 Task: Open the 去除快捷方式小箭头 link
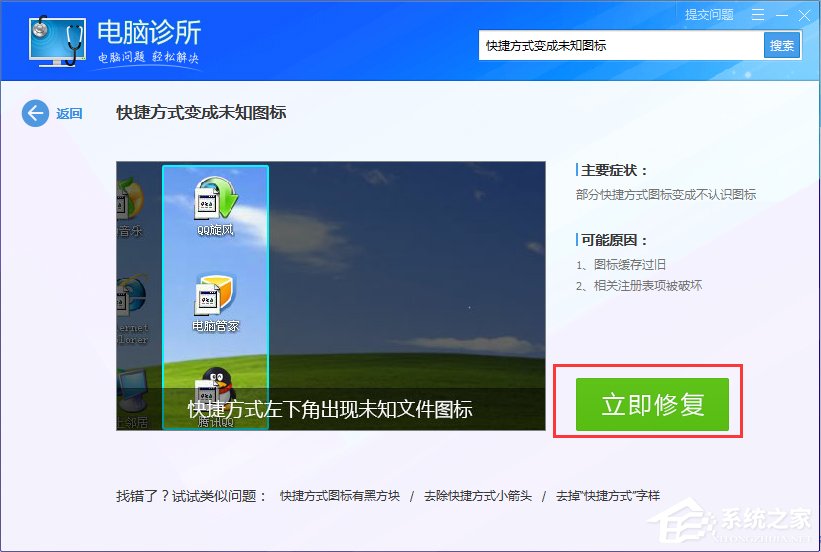(x=478, y=495)
